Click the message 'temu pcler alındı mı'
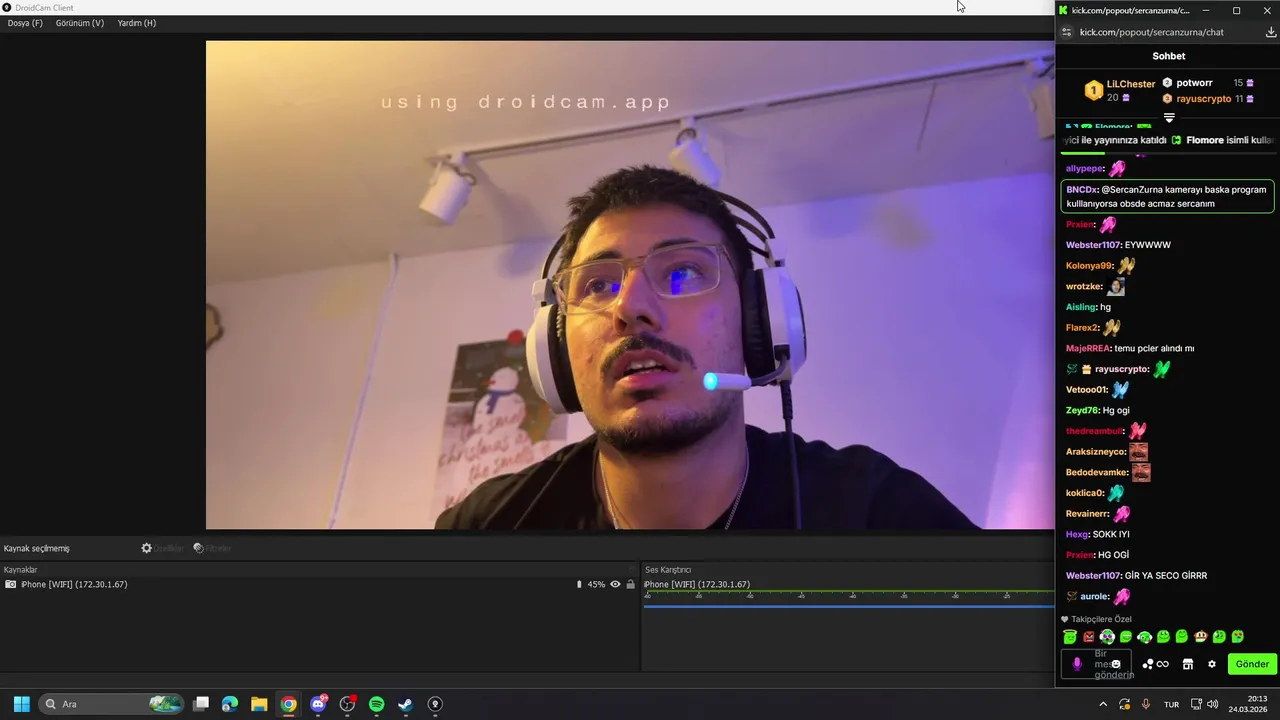The width and height of the screenshot is (1280, 720). click(1154, 348)
